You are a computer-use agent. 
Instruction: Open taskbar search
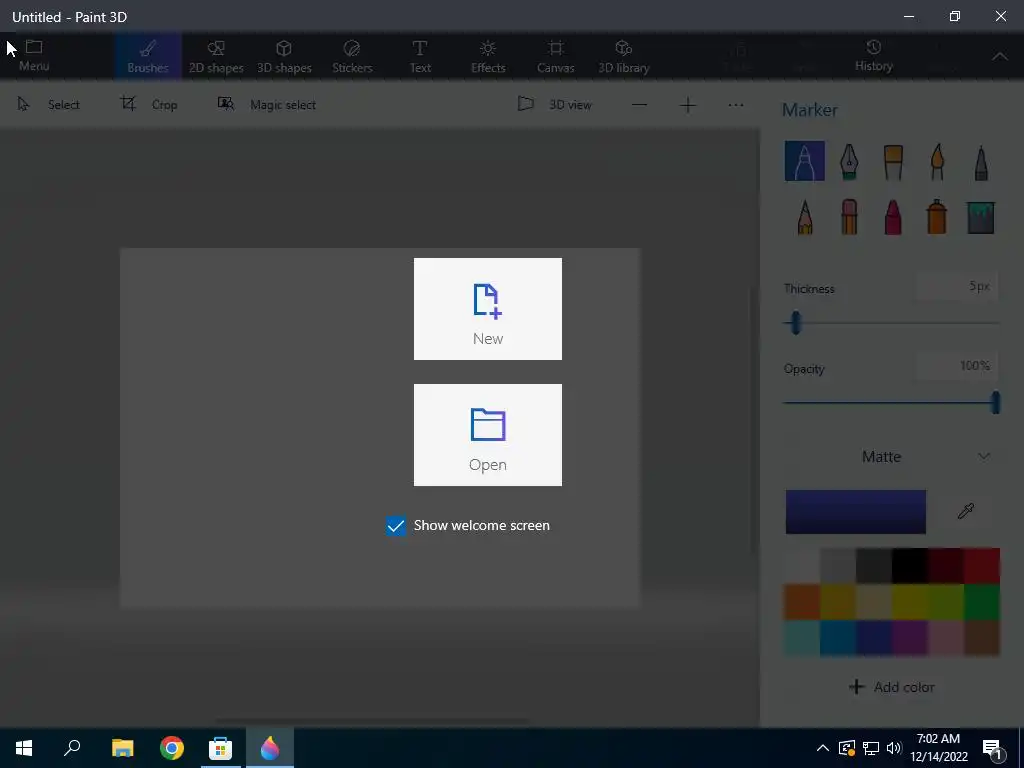(72, 748)
